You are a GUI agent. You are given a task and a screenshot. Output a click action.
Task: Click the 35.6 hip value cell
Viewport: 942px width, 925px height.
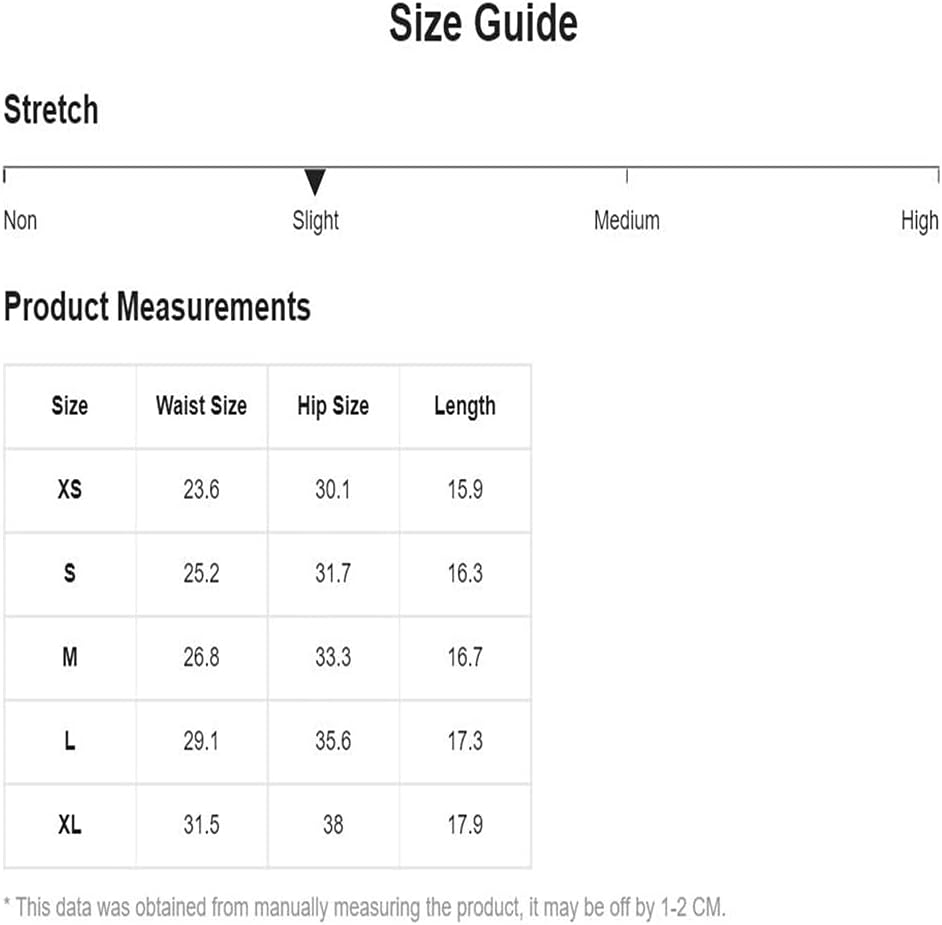(x=333, y=741)
